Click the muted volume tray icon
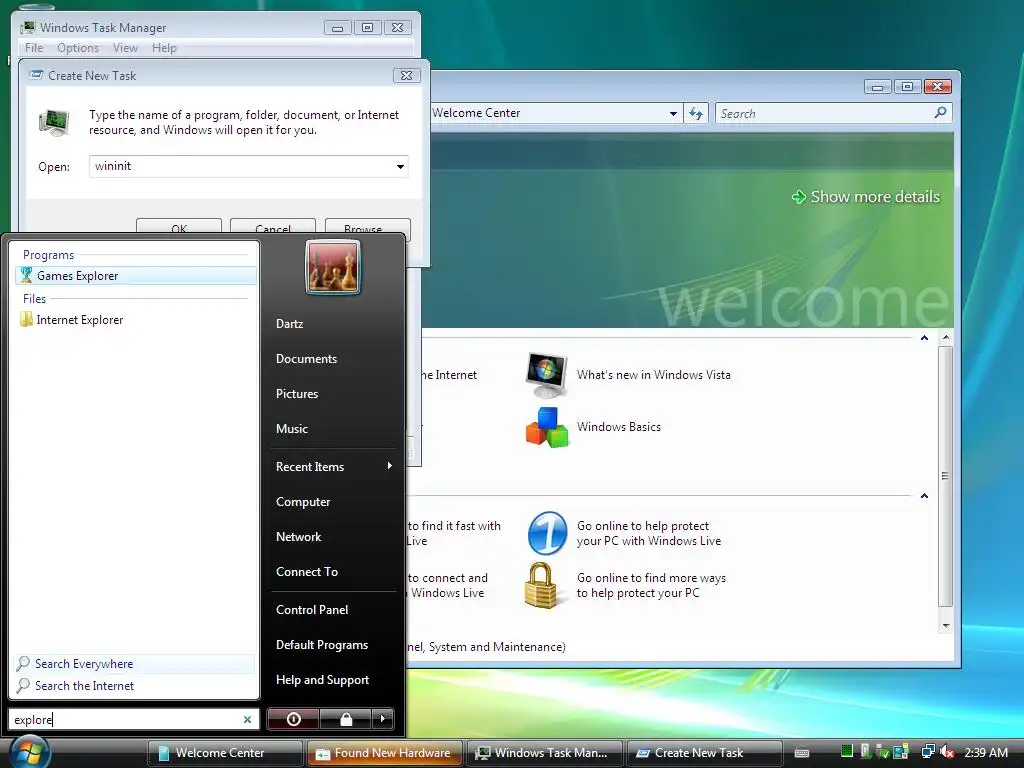This screenshot has height=768, width=1024. point(947,752)
